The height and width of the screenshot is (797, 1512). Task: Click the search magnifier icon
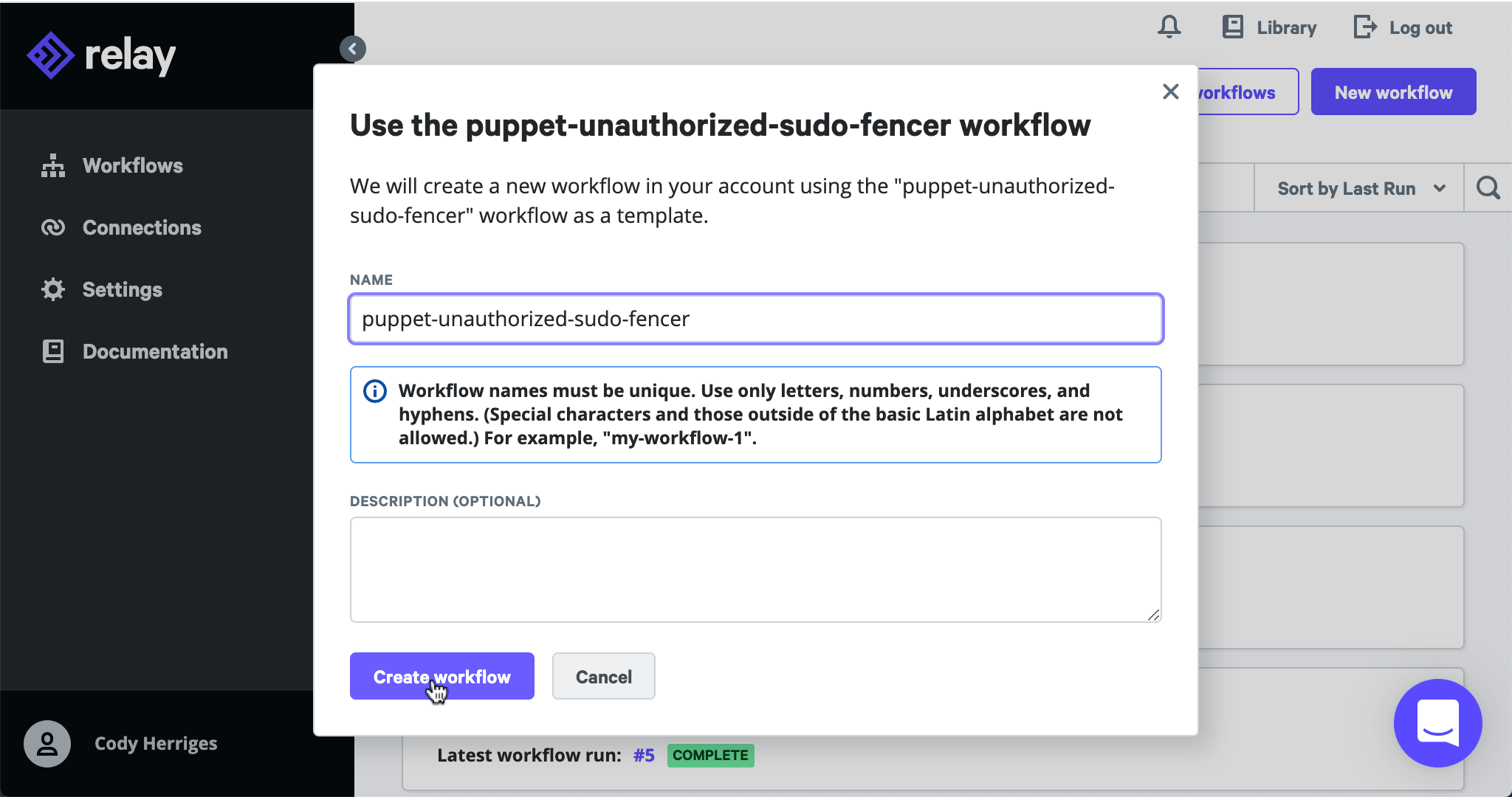point(1488,187)
